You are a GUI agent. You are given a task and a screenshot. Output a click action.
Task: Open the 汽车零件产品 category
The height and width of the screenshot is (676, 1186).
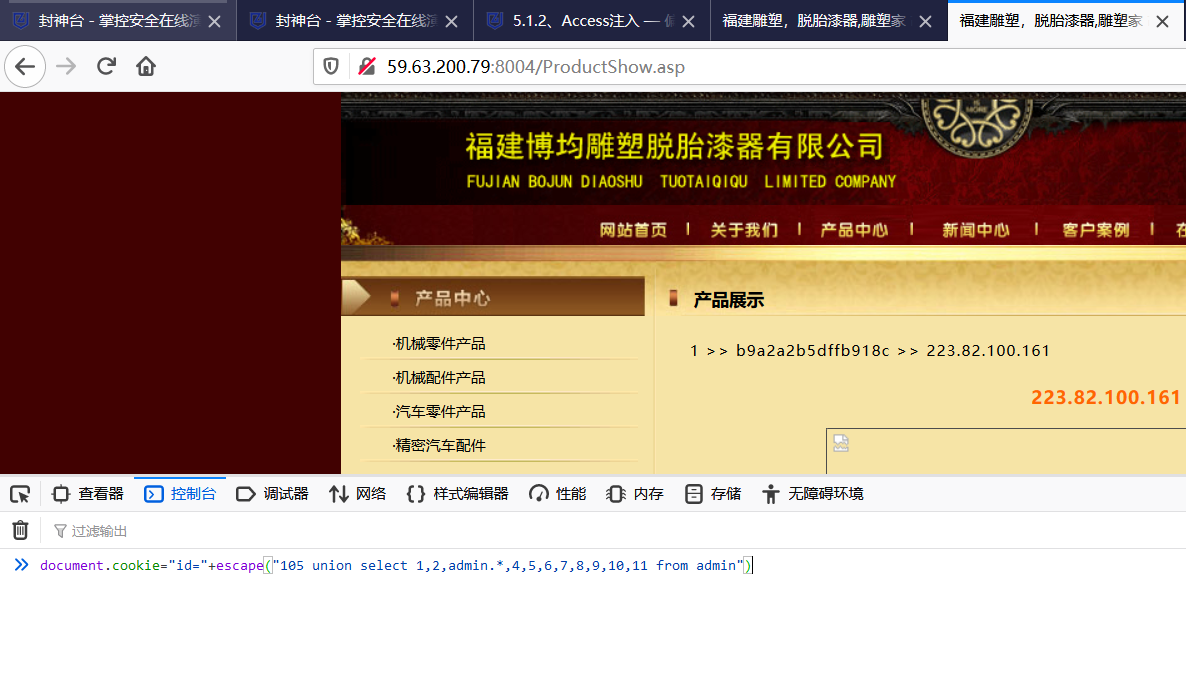coord(439,411)
